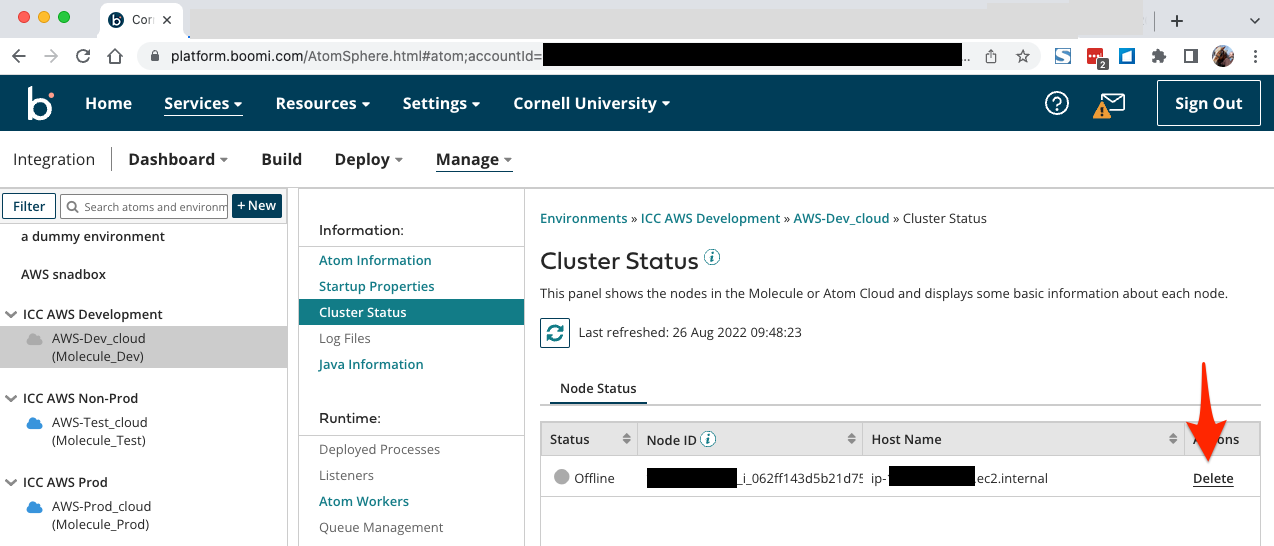Select Cluster Status in the side menu

411,312
